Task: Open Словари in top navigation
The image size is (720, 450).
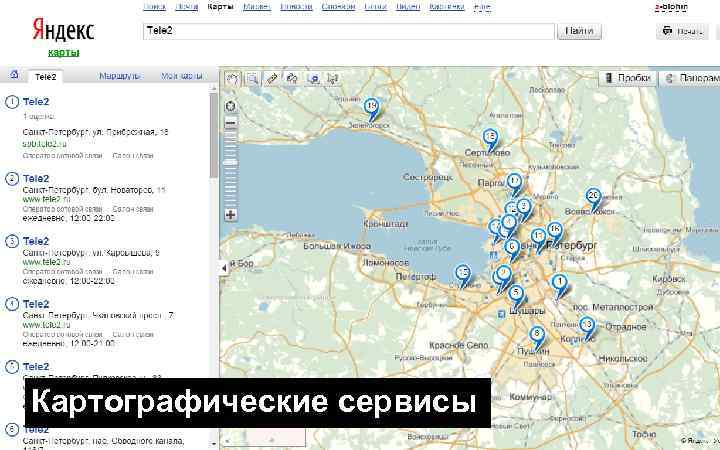Action: tap(338, 6)
